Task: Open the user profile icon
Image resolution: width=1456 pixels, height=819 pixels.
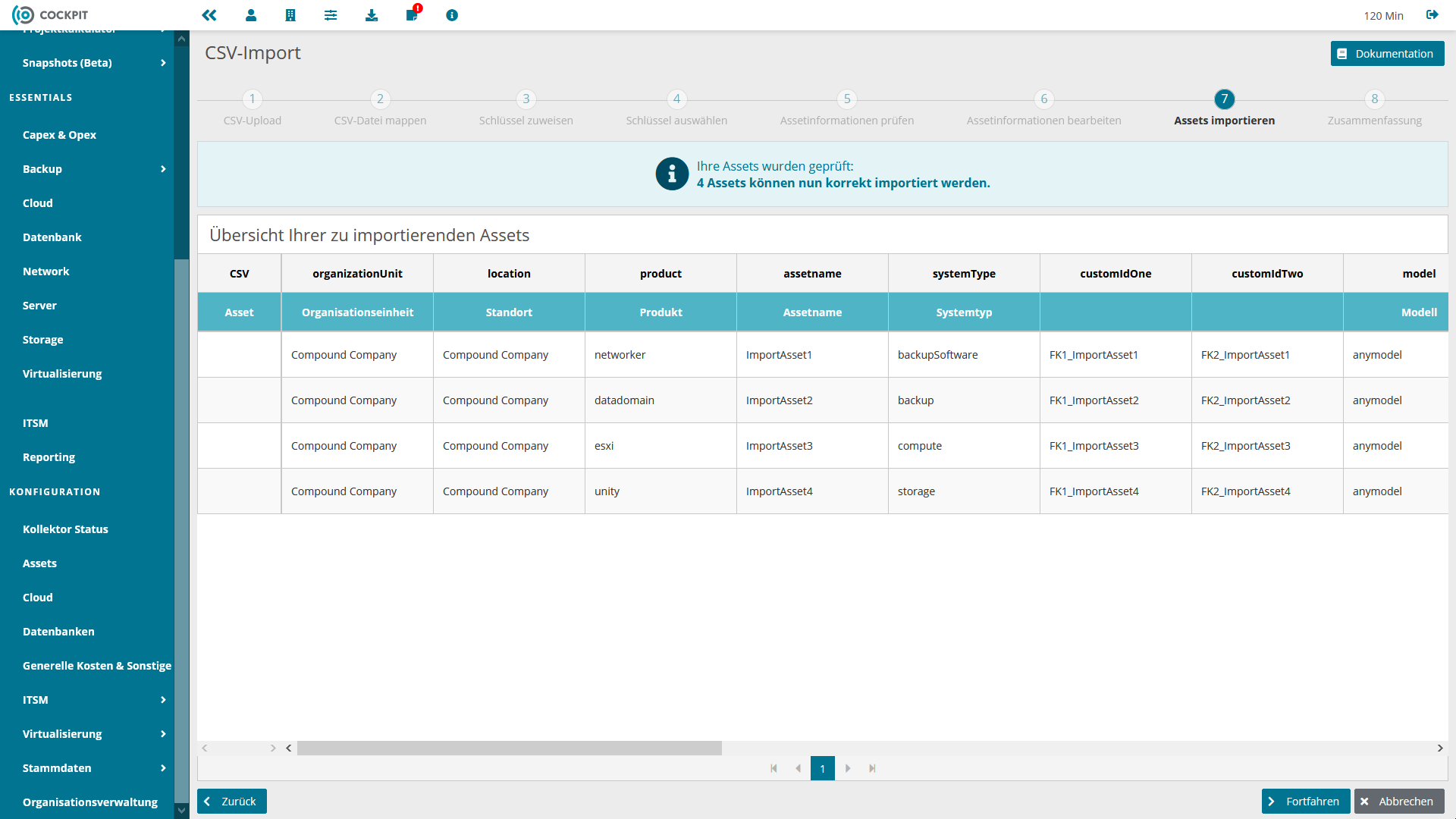Action: (x=251, y=15)
